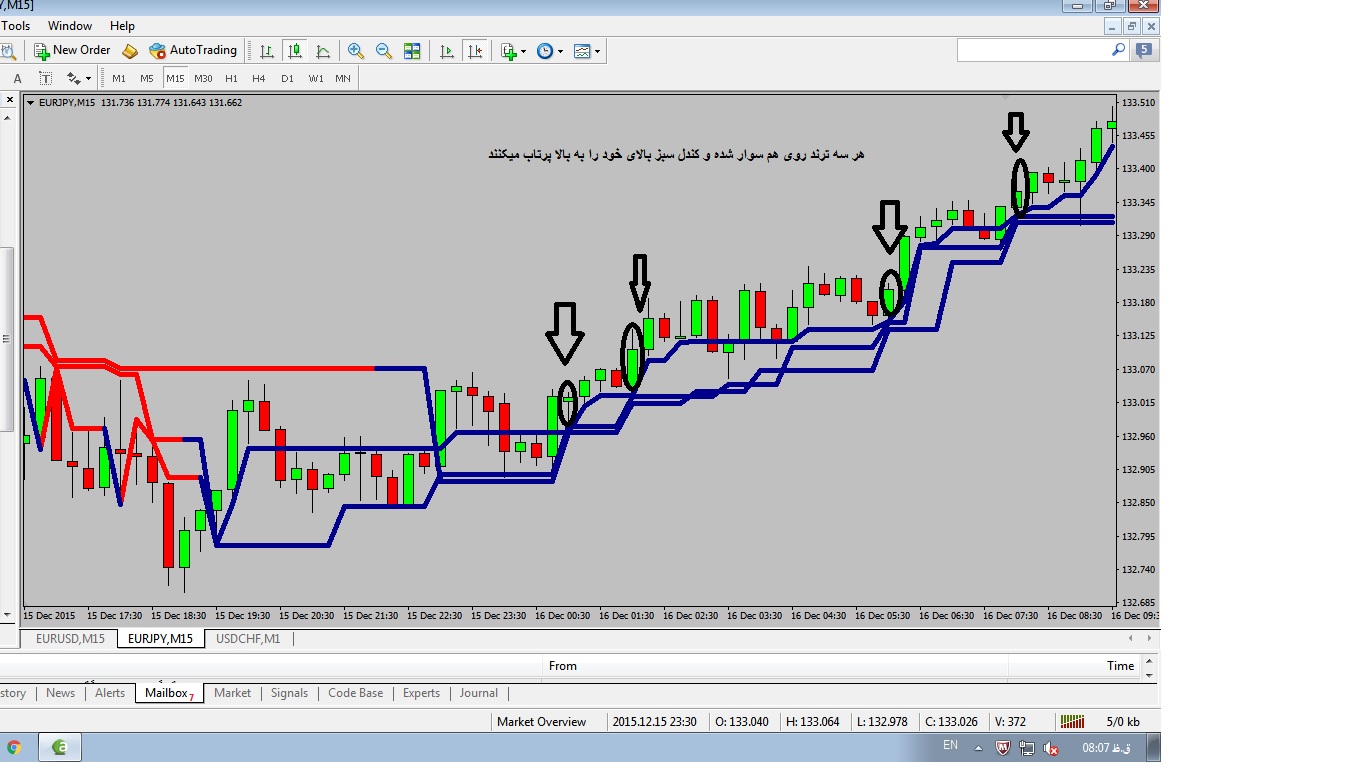Open the Market terminal tab
The height and width of the screenshot is (768, 1366).
tap(232, 693)
